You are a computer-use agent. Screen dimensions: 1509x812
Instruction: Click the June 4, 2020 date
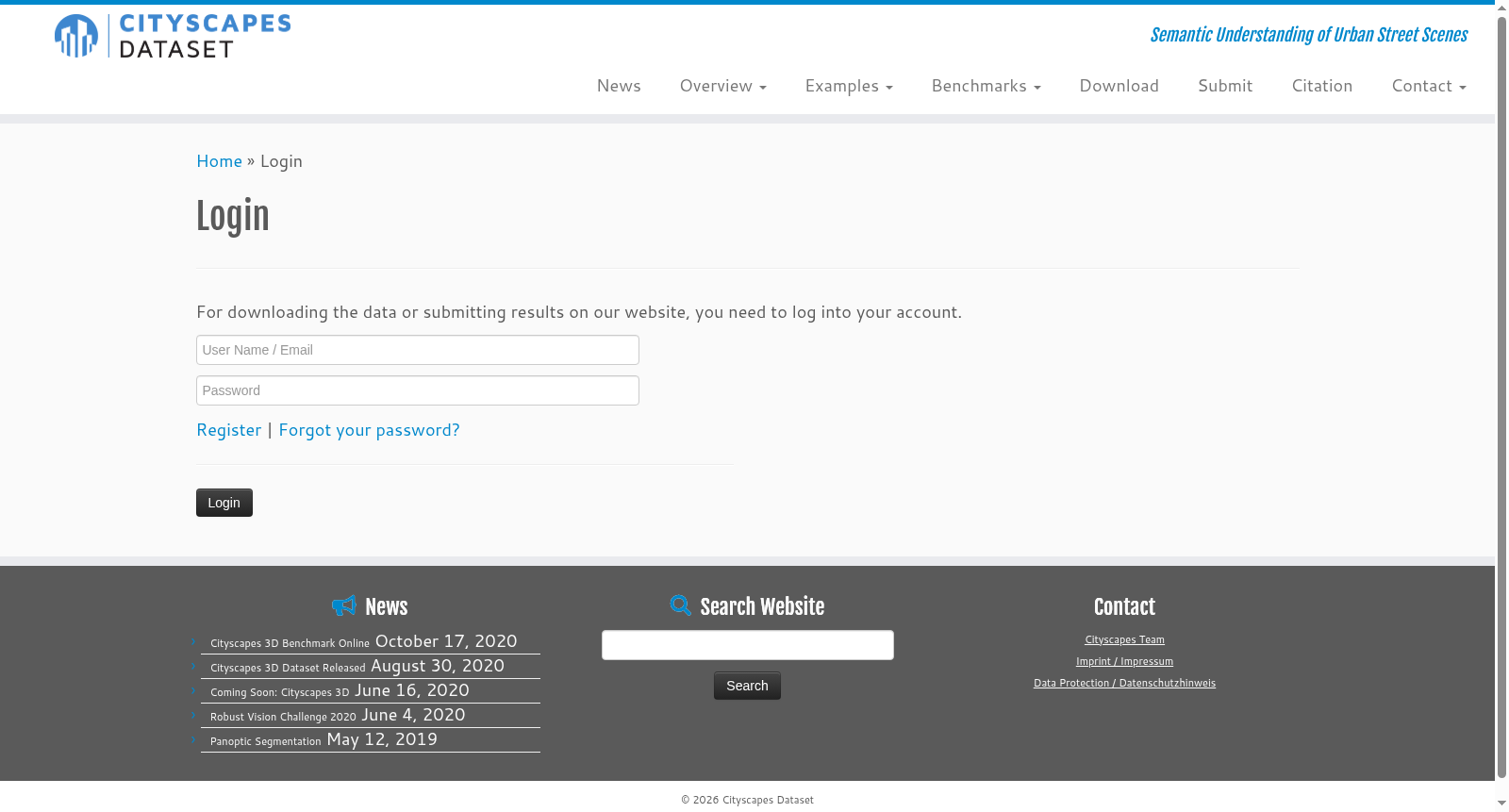(x=414, y=715)
